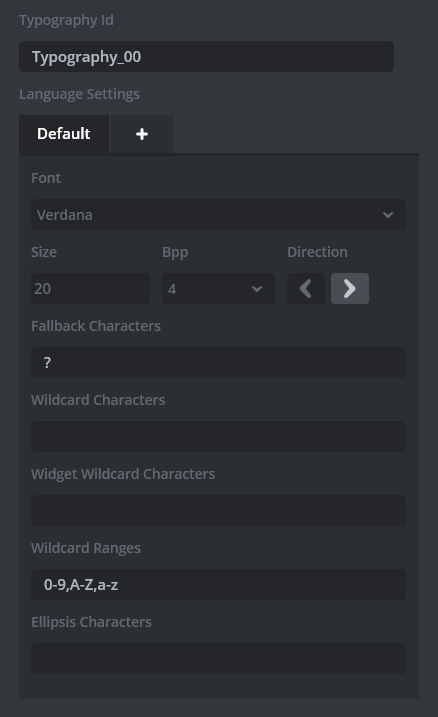Switch to the Default language tab
438x717 pixels.
click(64, 134)
